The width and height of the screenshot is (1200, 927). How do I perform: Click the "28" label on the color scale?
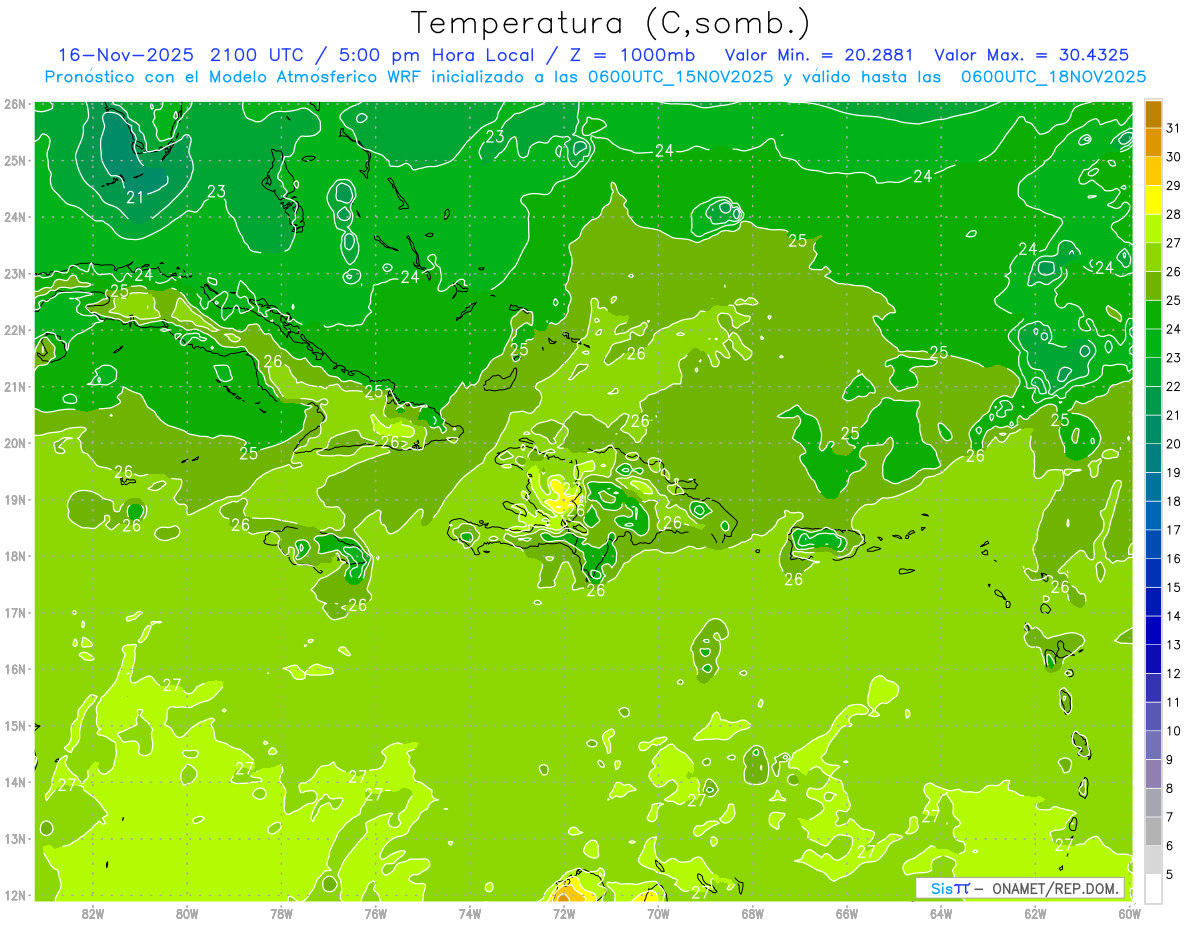click(x=1174, y=214)
